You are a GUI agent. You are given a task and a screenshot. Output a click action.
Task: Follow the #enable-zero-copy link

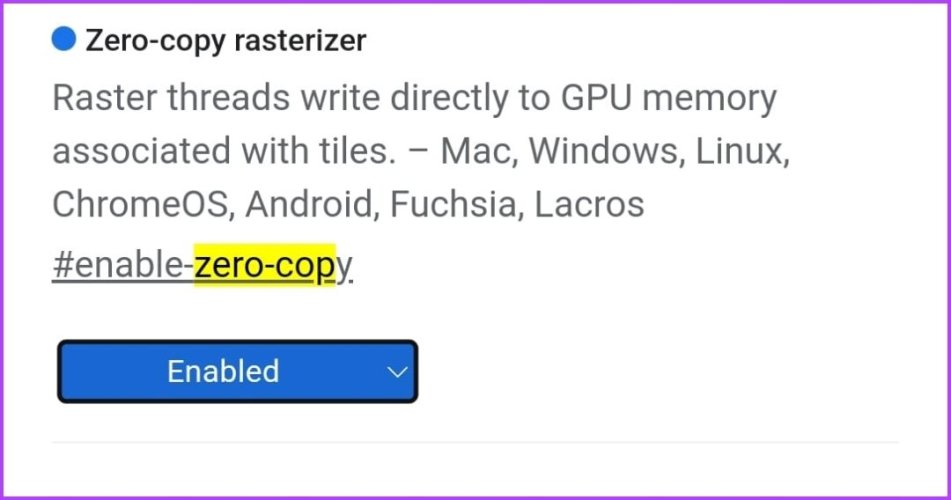(203, 266)
